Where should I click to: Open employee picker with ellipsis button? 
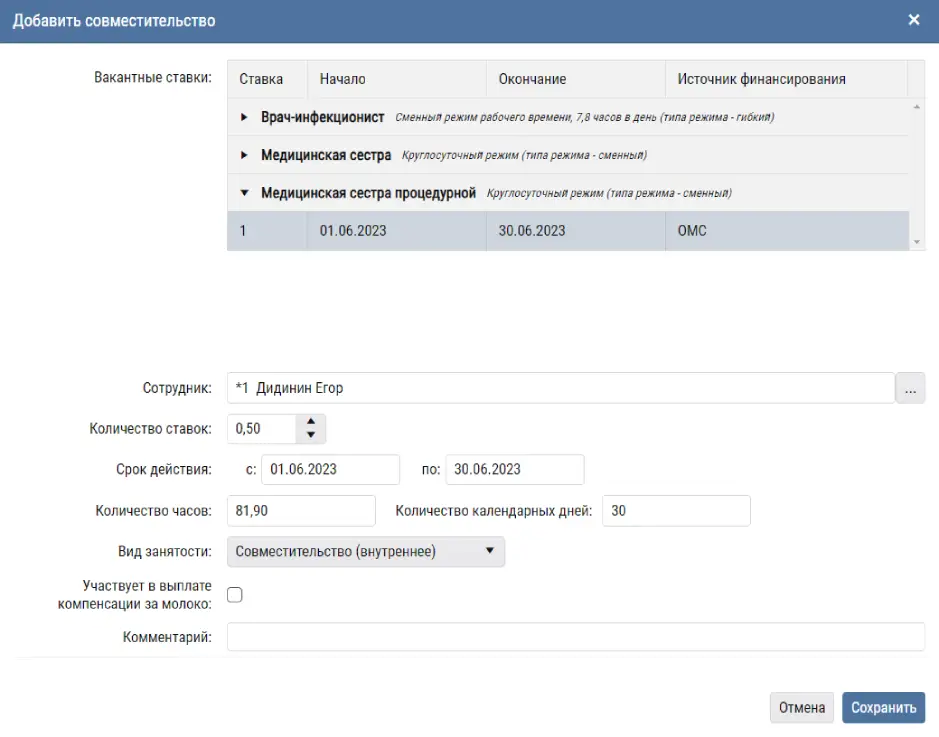tap(910, 388)
